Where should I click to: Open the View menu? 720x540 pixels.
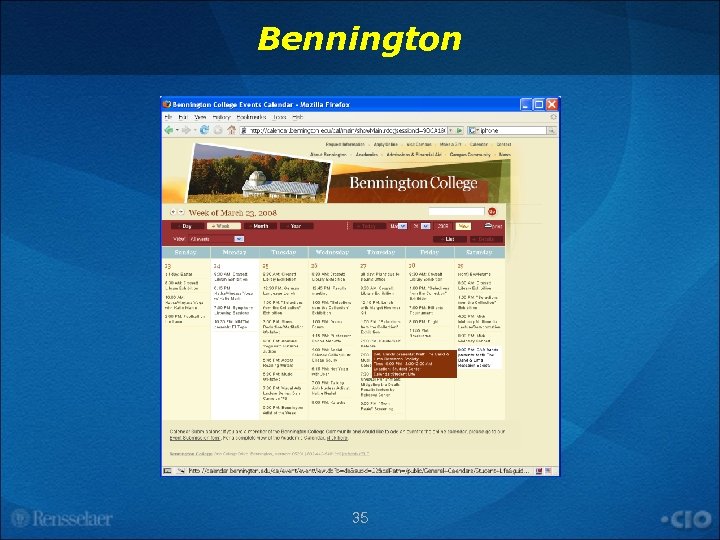pyautogui.click(x=200, y=118)
